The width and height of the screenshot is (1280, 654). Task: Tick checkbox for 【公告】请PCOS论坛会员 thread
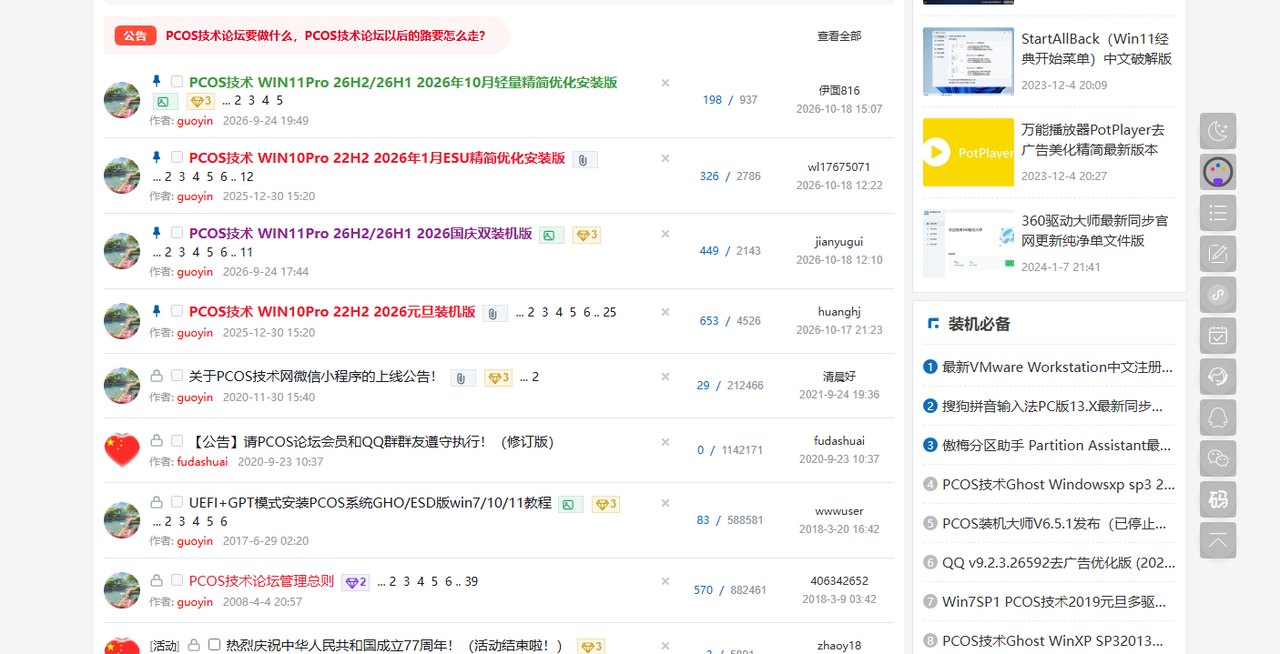(177, 441)
